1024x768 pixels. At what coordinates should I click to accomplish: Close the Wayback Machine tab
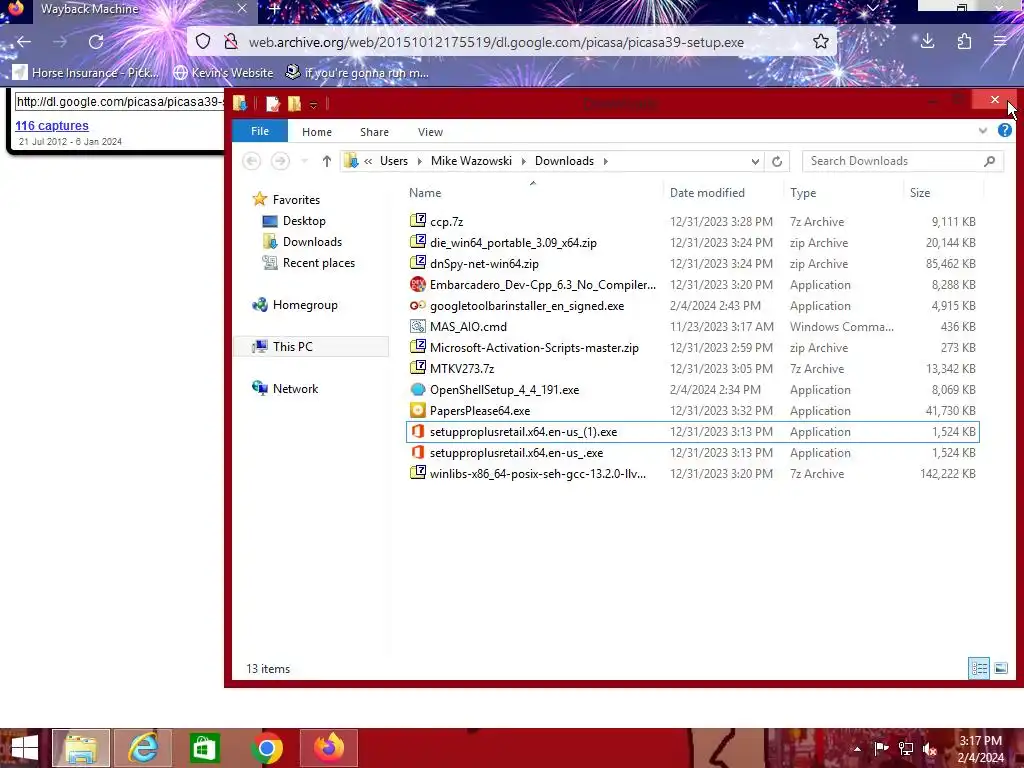(242, 8)
